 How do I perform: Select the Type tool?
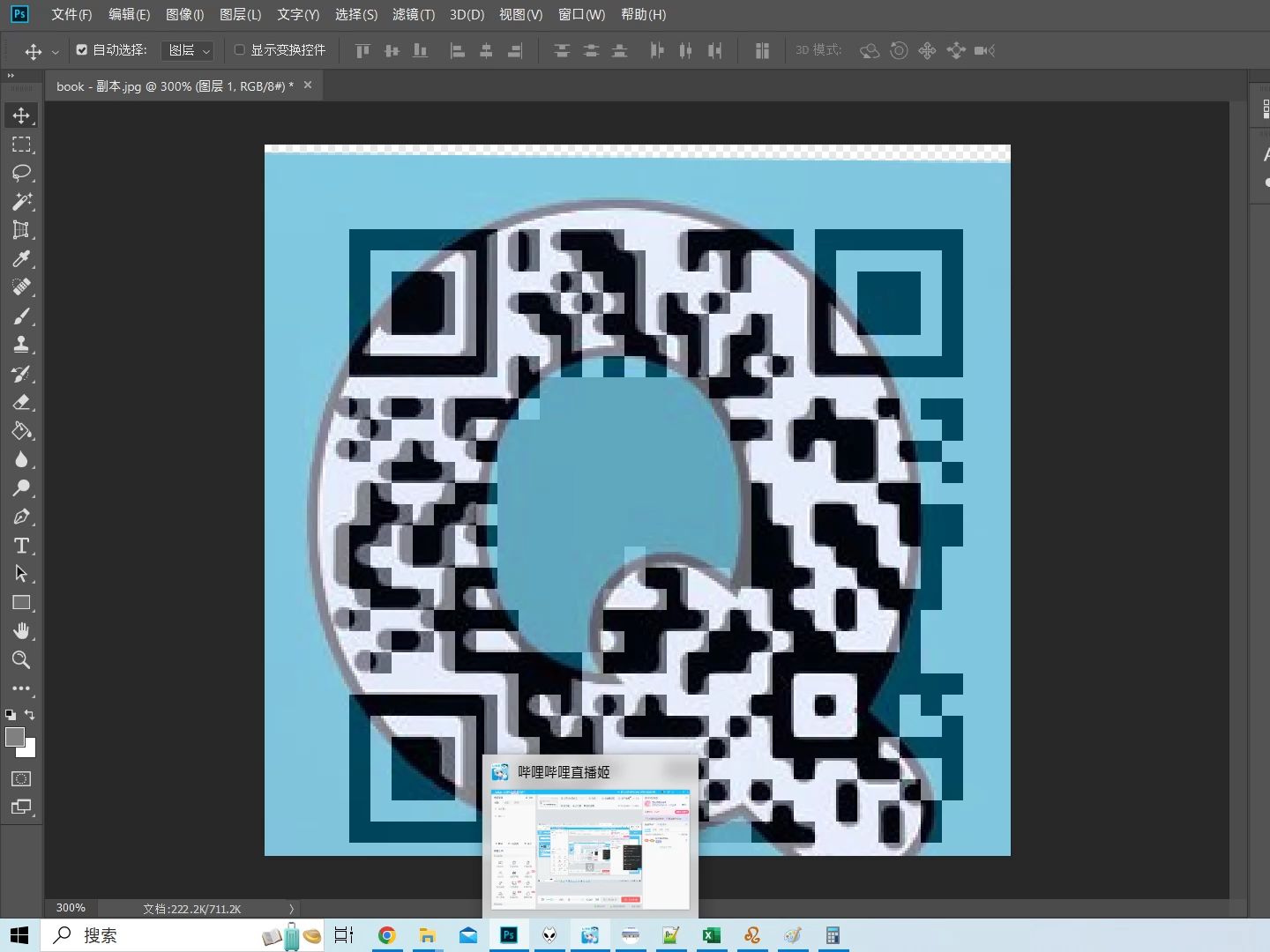(x=21, y=546)
